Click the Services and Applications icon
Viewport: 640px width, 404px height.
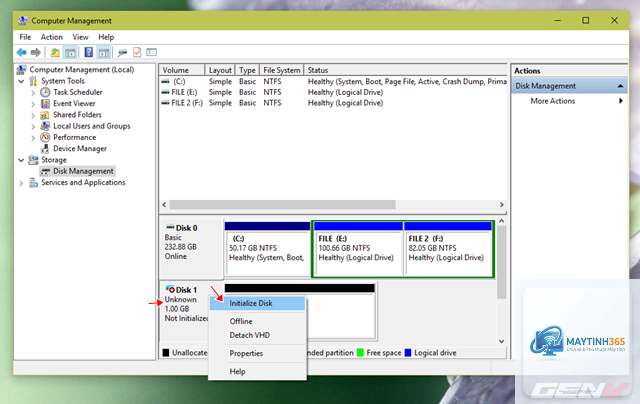[x=33, y=183]
